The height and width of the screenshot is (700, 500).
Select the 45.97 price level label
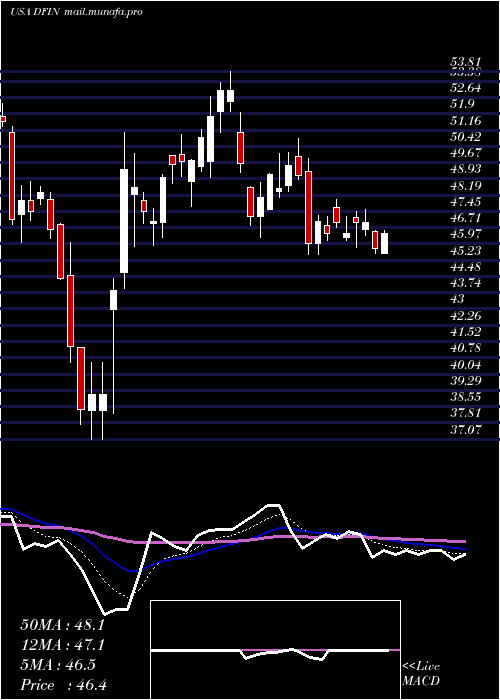[x=466, y=234]
